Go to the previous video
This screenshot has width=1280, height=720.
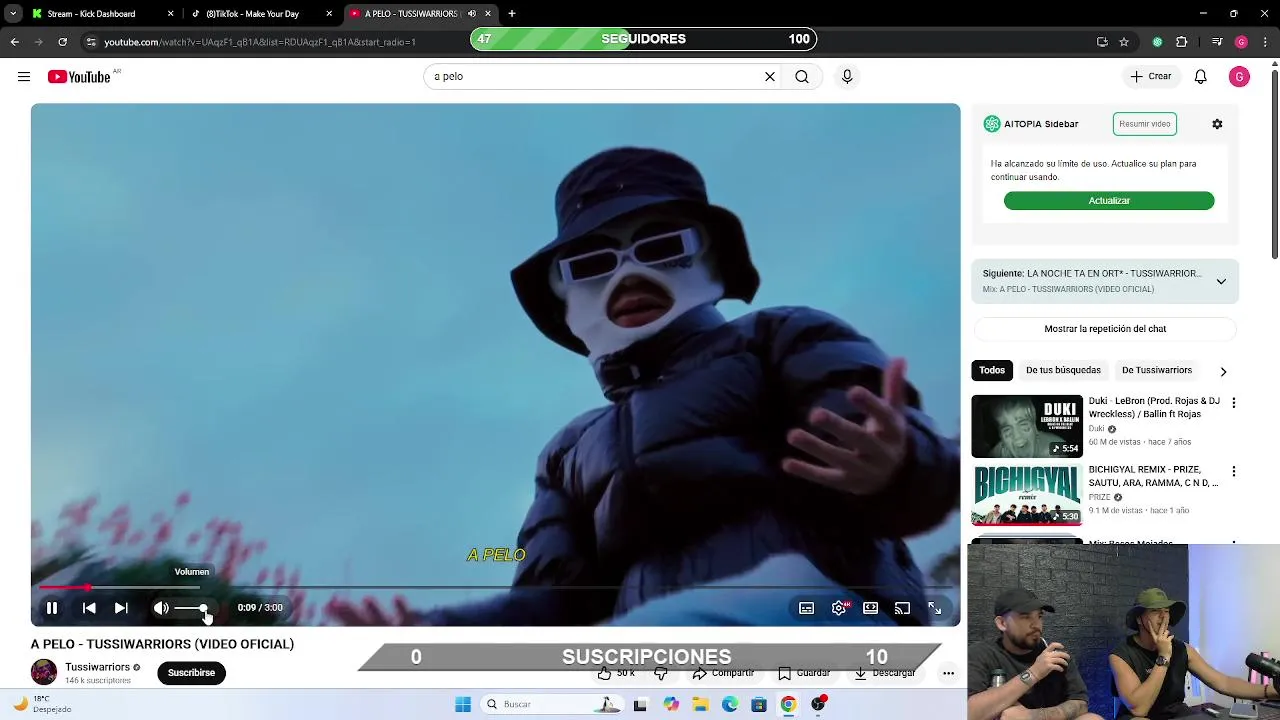[x=89, y=608]
